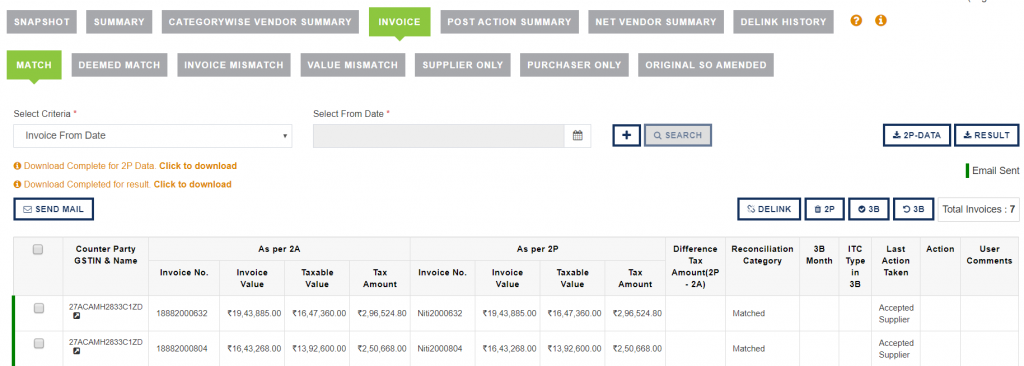Image resolution: width=1024 pixels, height=366 pixels.
Task: Select all invoices with header checkbox
Action: click(x=38, y=249)
